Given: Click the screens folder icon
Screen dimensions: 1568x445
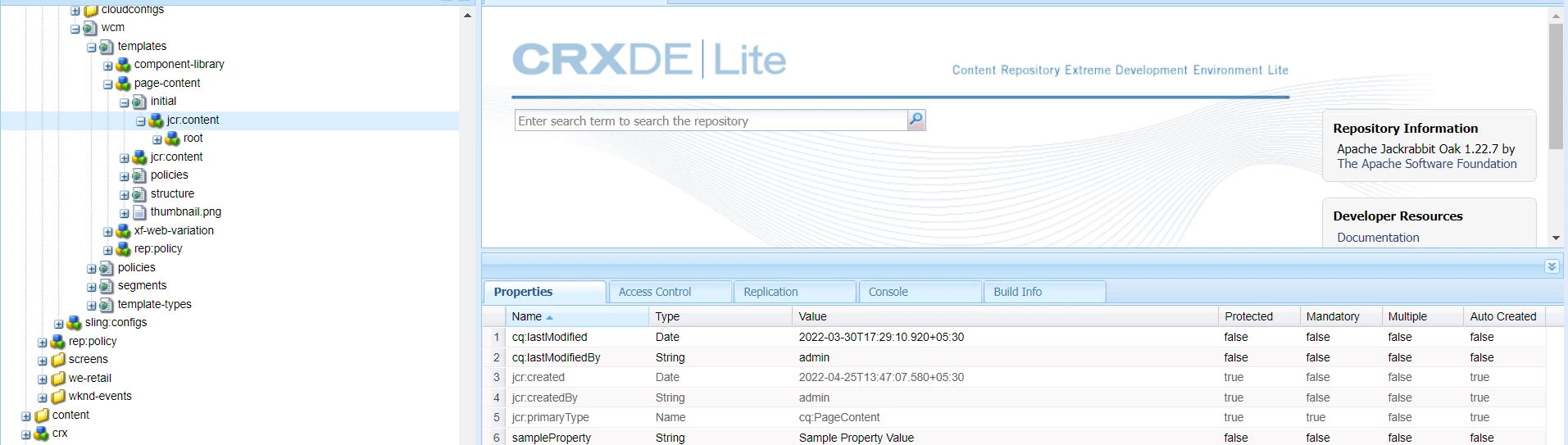Looking at the screenshot, I should coord(57,360).
